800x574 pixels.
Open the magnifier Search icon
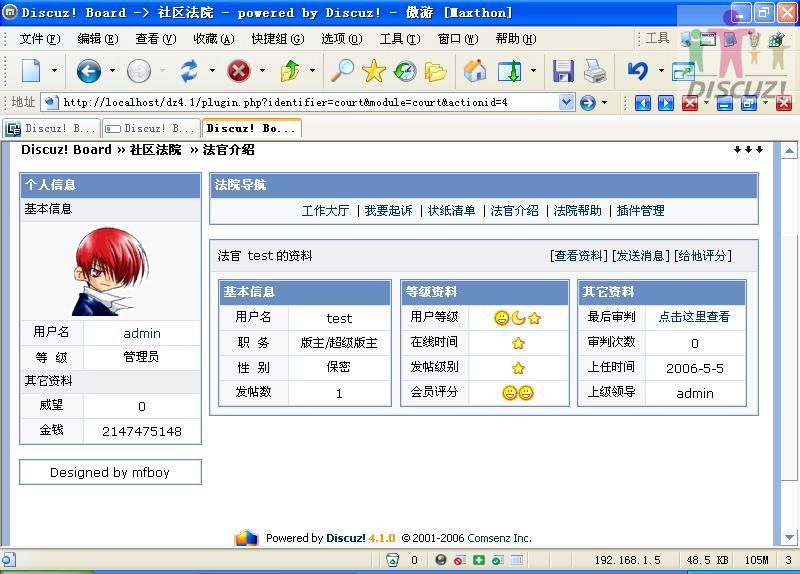point(342,70)
